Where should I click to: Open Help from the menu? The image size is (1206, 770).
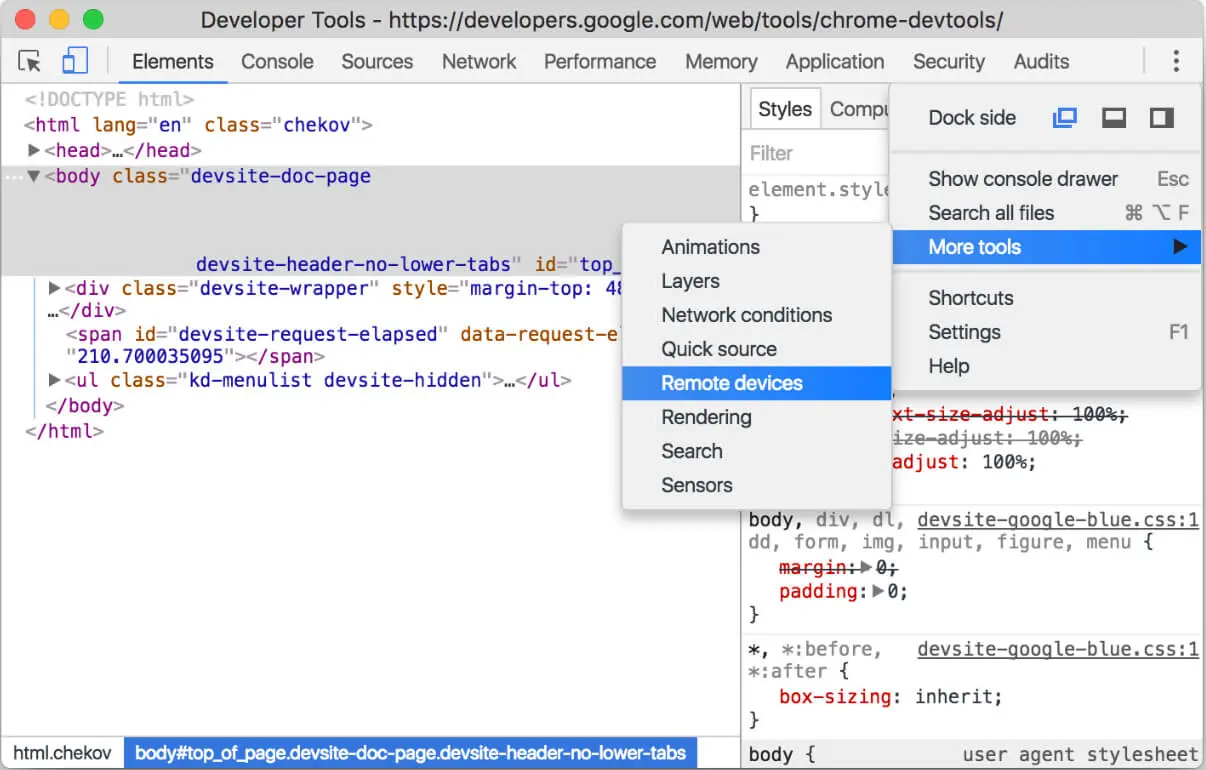[1046, 366]
